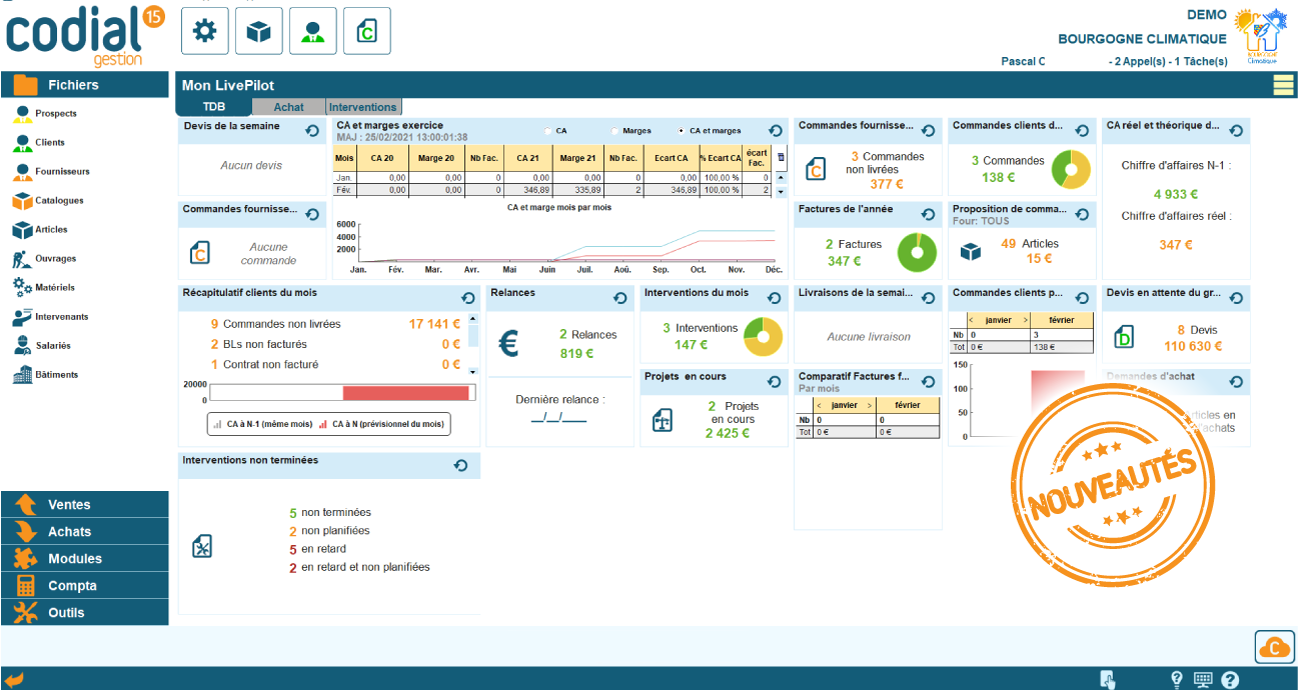Open the settings gear toolbar button
Screen dimensions: 1300x690
(205, 32)
